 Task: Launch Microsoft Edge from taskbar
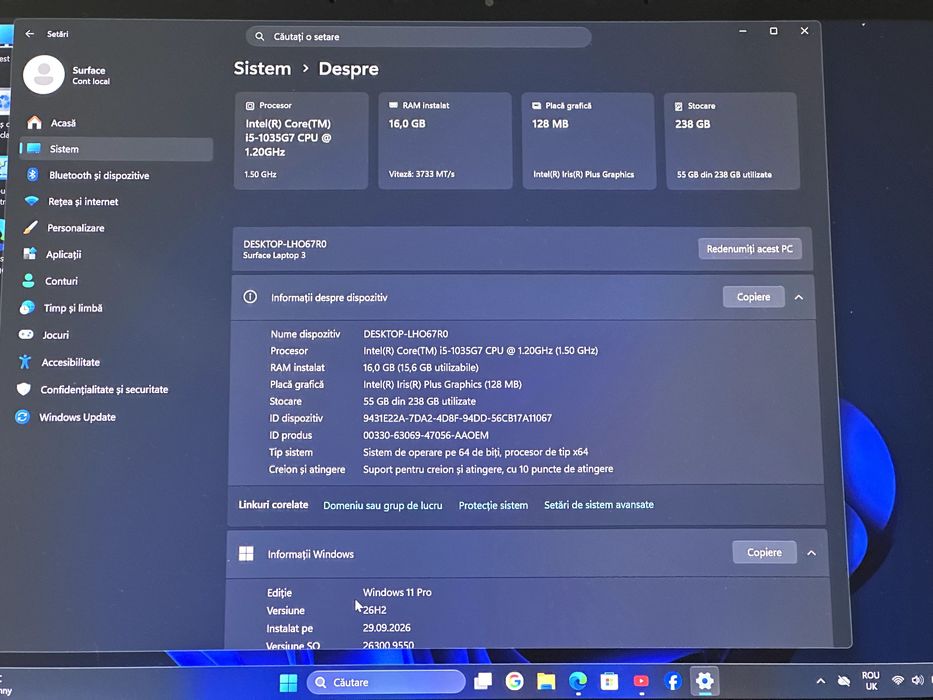pyautogui.click(x=577, y=681)
